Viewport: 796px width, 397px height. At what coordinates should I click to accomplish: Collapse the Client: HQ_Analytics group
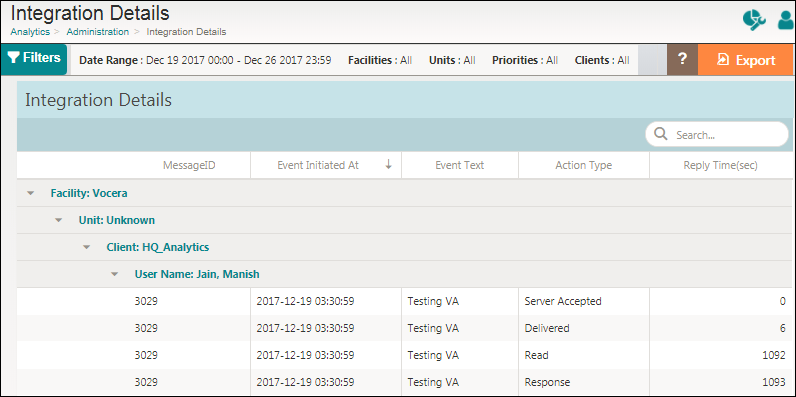coord(87,247)
